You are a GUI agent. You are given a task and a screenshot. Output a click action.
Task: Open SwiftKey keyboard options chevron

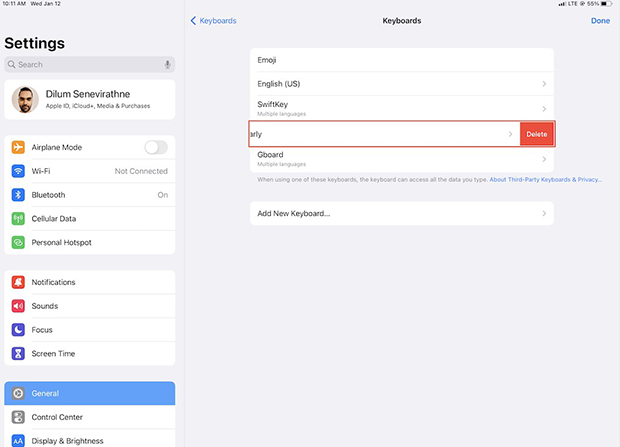544,109
